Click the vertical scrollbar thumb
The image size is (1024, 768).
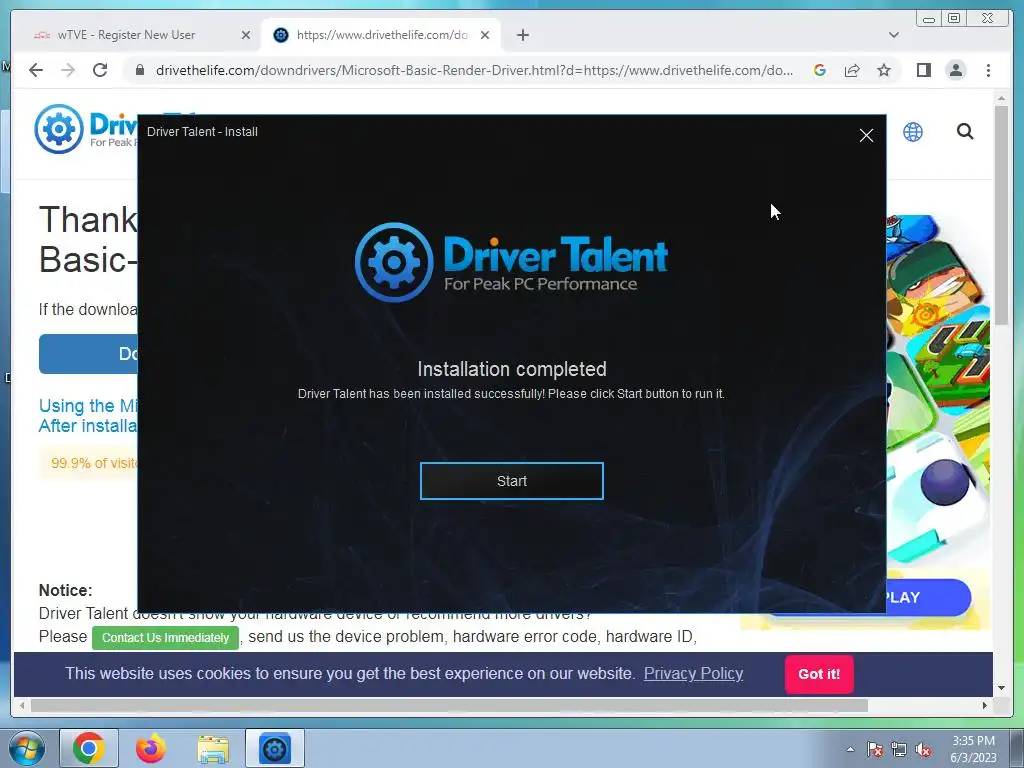tap(1001, 216)
